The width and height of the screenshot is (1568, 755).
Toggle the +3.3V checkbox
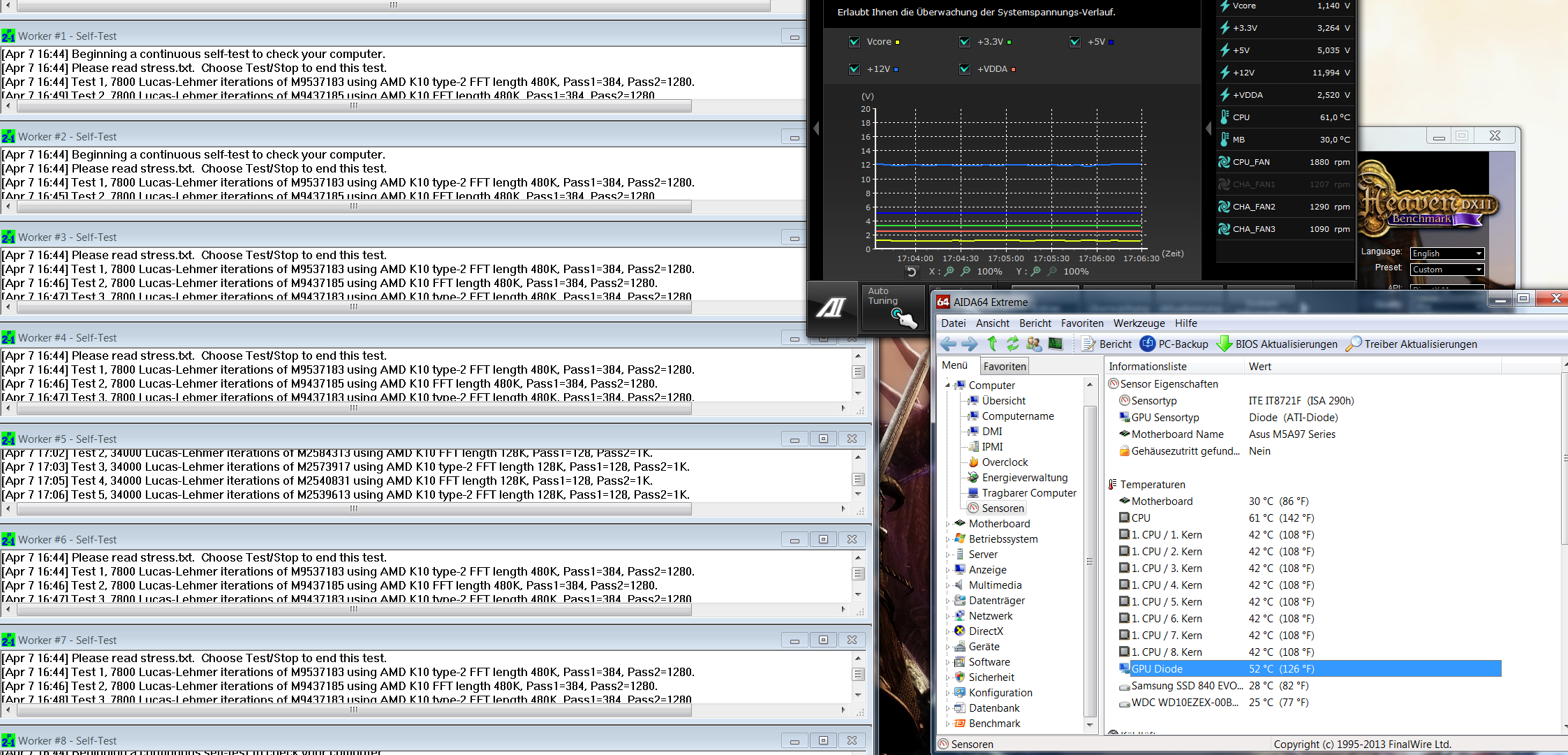(x=965, y=42)
